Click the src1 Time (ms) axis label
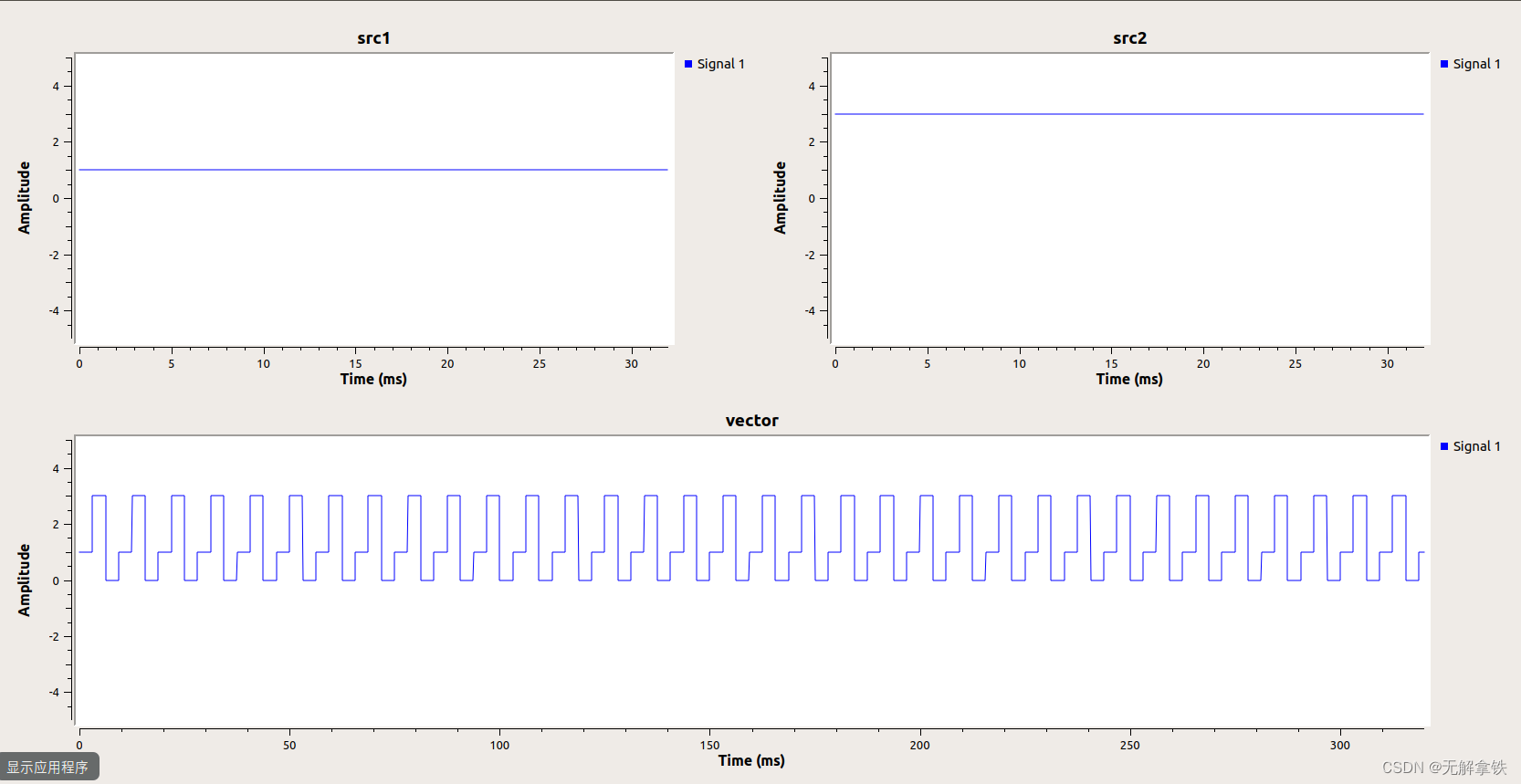Image resolution: width=1521 pixels, height=784 pixels. 373,379
